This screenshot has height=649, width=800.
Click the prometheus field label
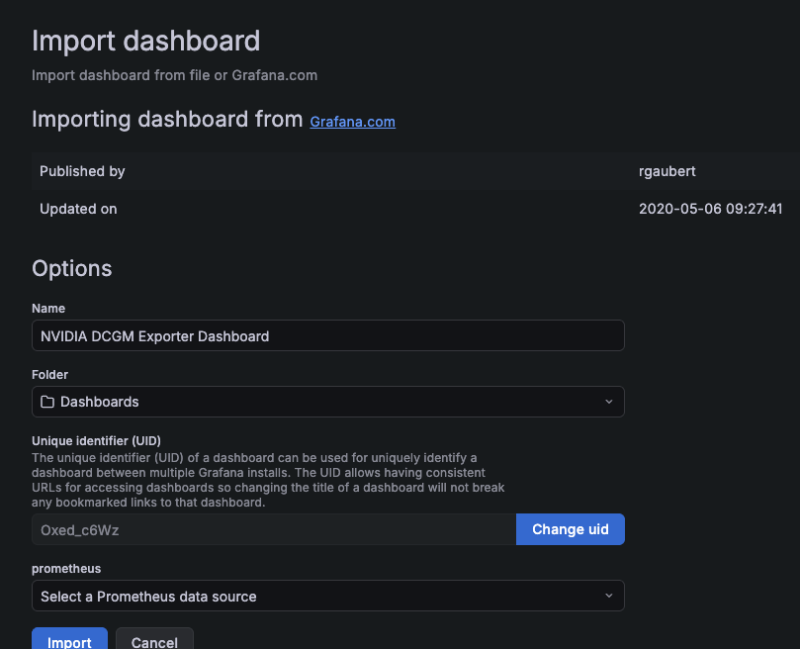[x=66, y=568]
